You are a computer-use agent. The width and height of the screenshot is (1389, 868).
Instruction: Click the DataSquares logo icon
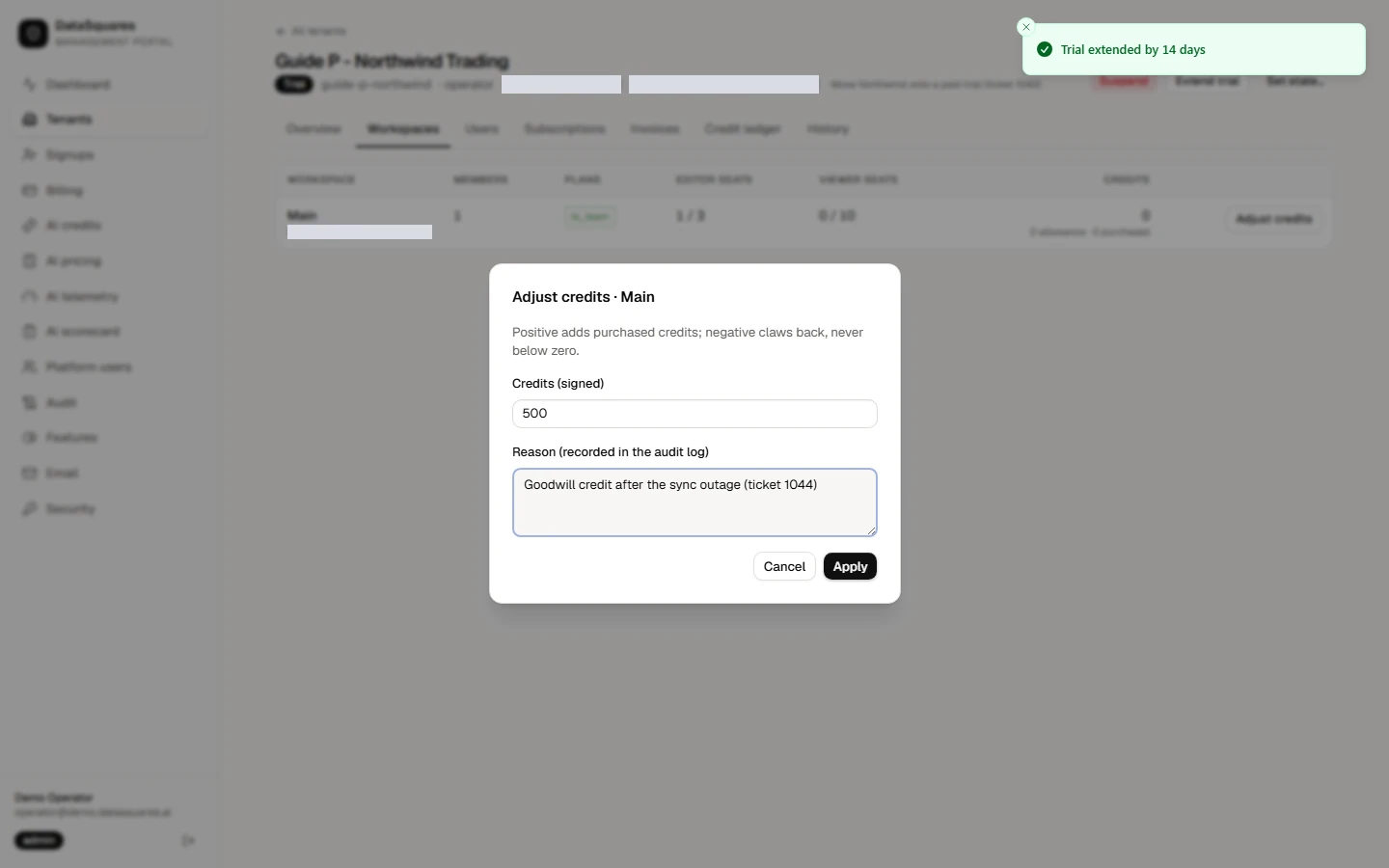[x=33, y=34]
